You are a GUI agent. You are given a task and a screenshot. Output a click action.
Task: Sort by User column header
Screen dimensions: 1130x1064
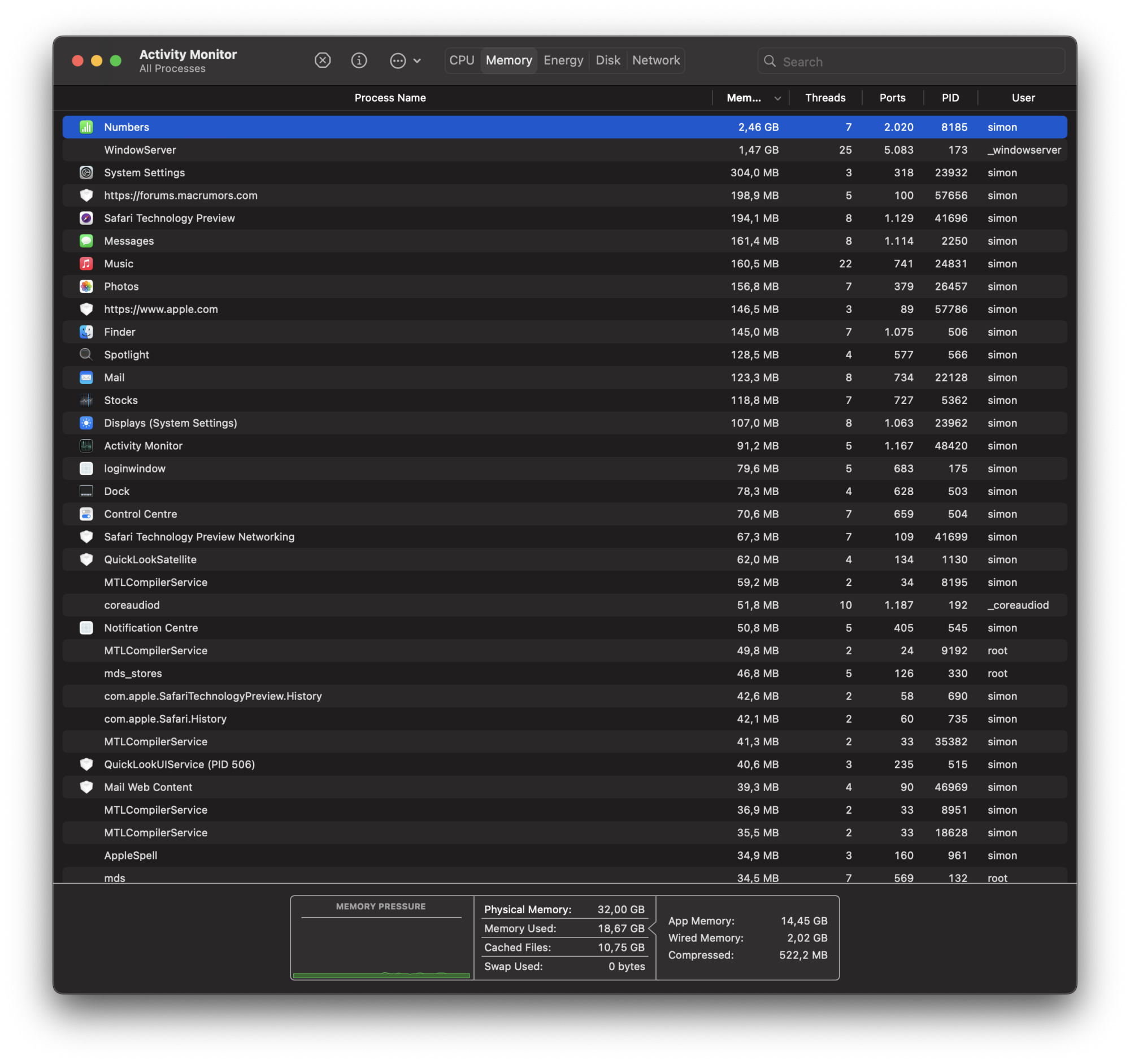pyautogui.click(x=1023, y=98)
